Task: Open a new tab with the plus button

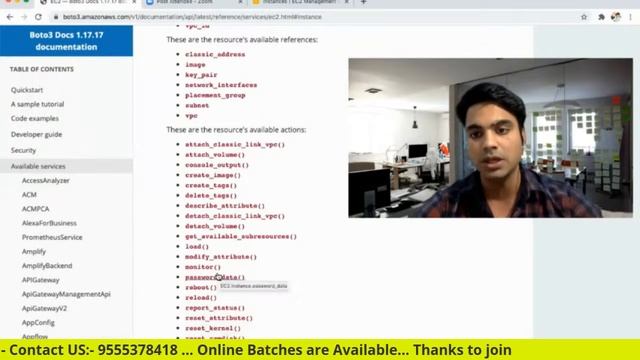Action: point(363,2)
